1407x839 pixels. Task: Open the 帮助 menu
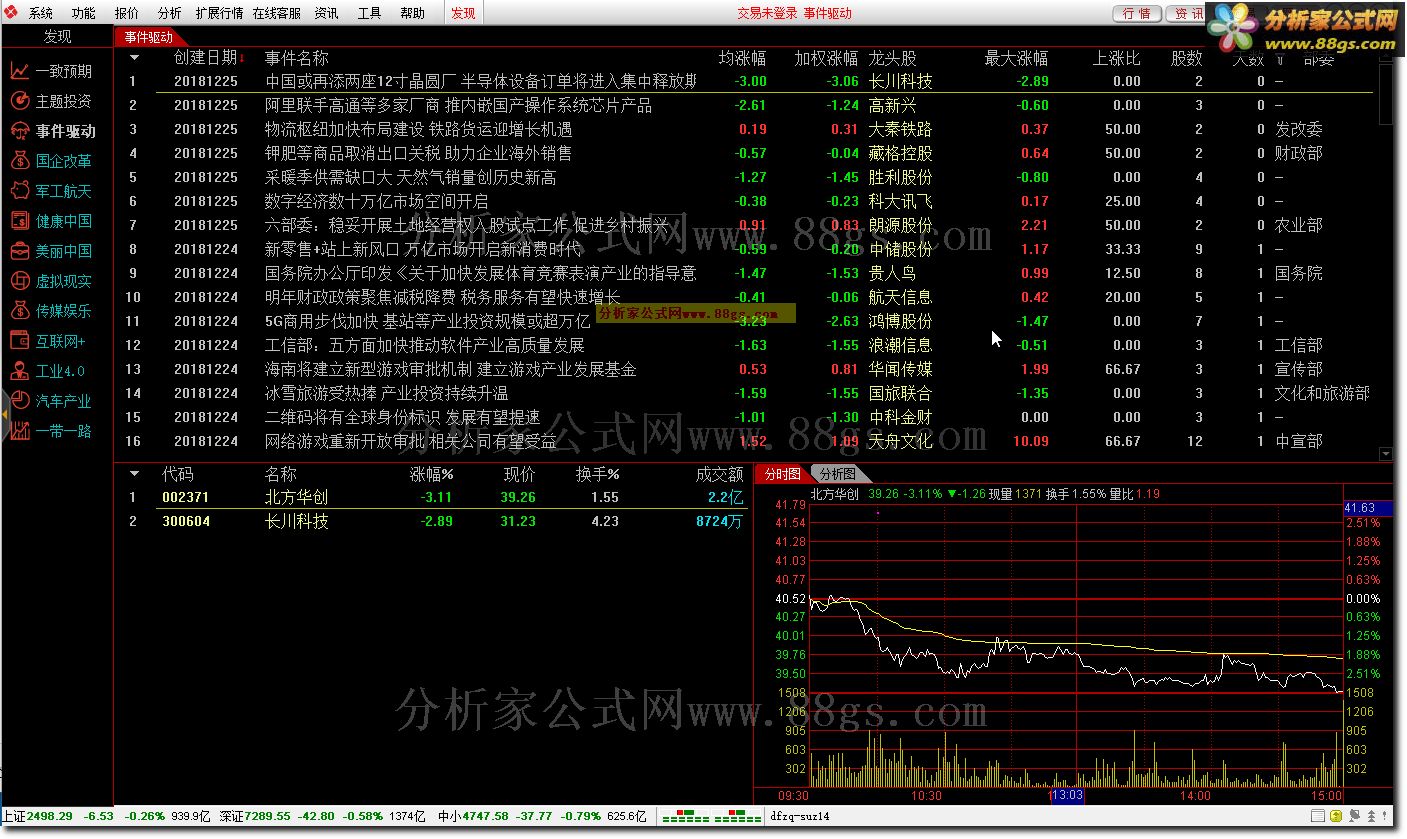click(412, 13)
